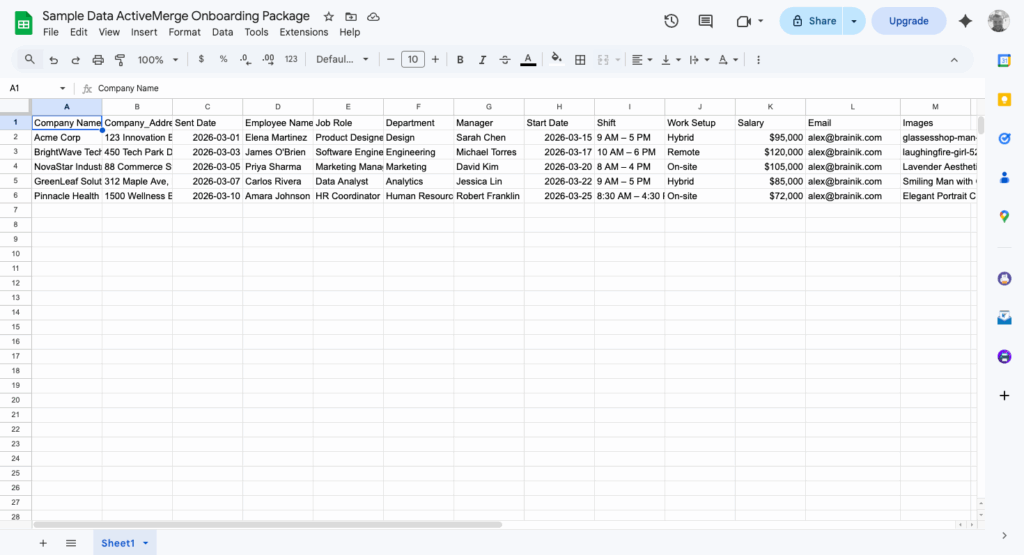Open Google Keep in side panel
Viewport: 1024px width, 555px height.
coord(1004,99)
